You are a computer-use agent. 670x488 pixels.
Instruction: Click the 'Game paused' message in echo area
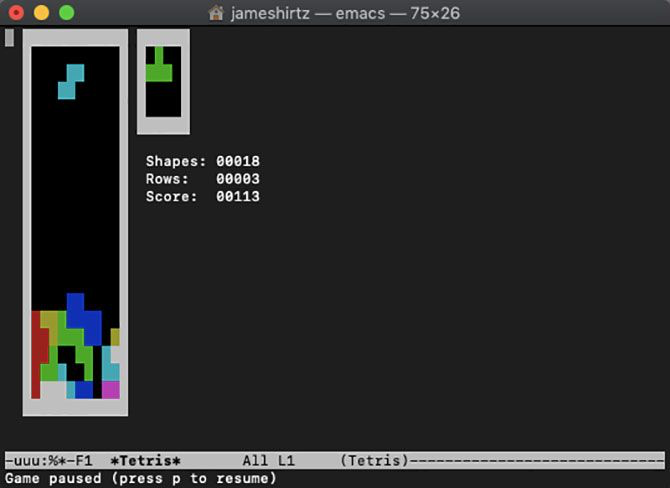point(140,478)
